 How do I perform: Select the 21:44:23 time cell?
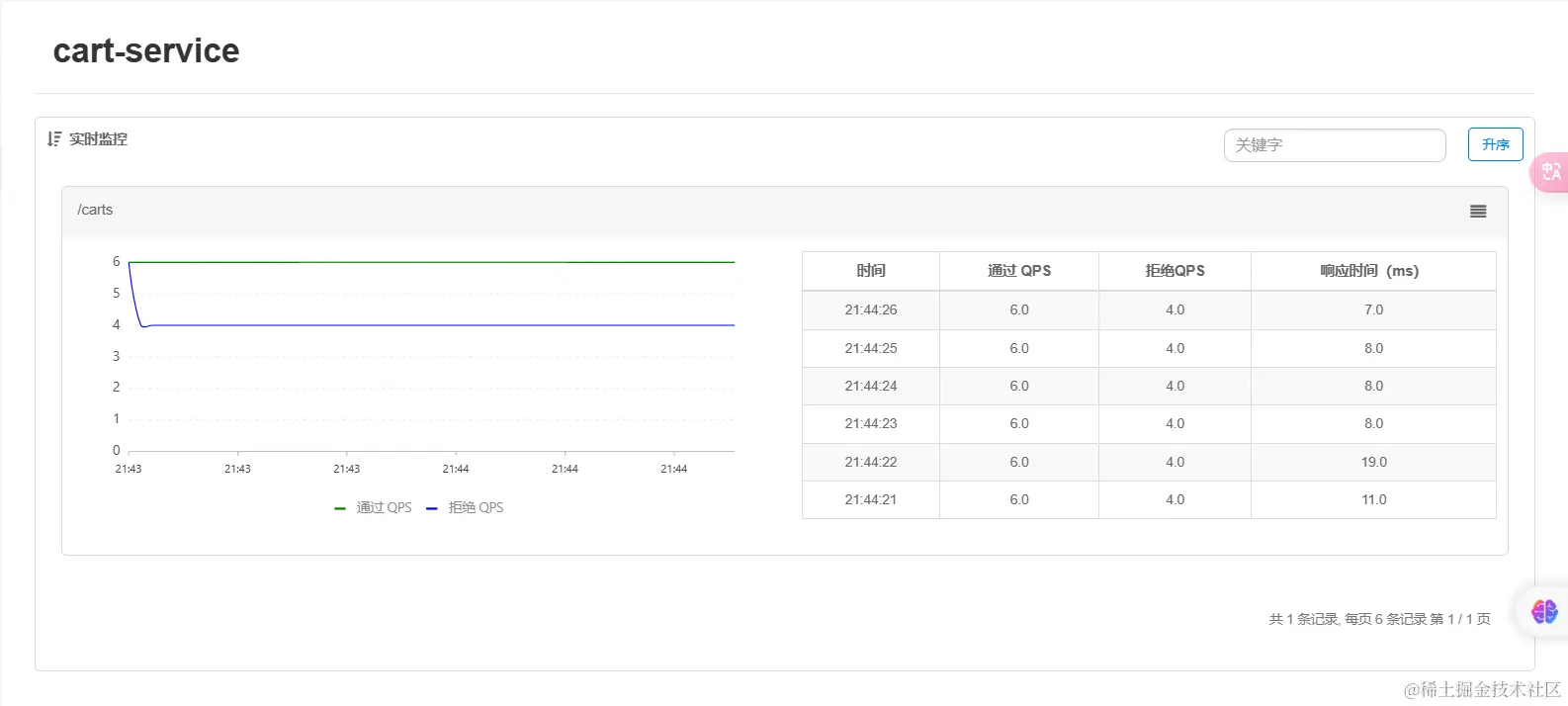[871, 423]
